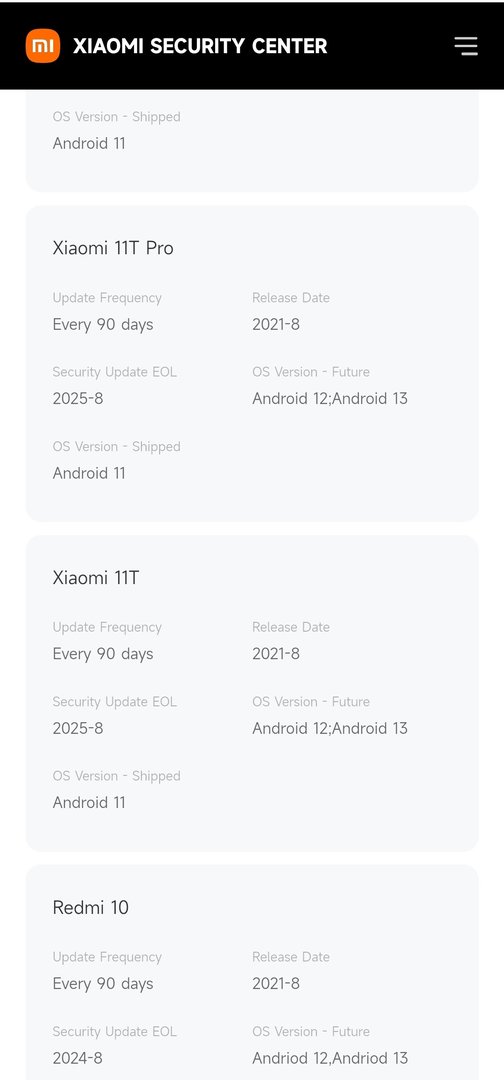Select the Xiaomi 11T Pro card heading
The image size is (504, 1080).
coord(113,248)
